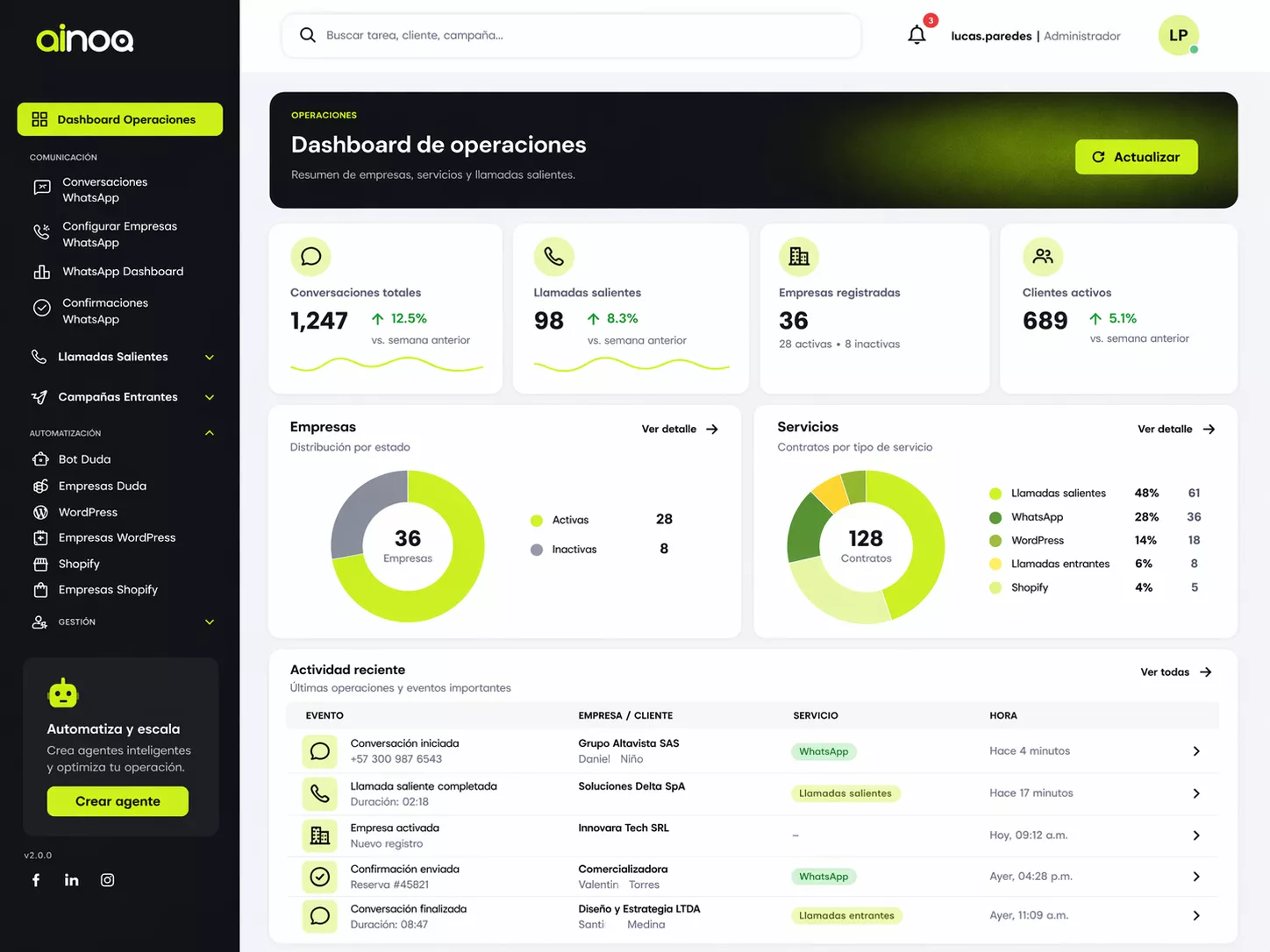
Task: Click the Activas legend color dot
Action: [537, 521]
